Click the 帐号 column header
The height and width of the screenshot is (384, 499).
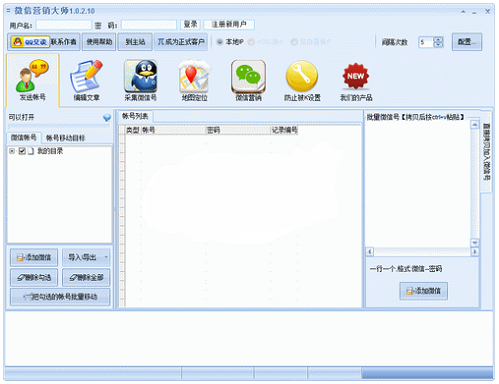tap(173, 130)
